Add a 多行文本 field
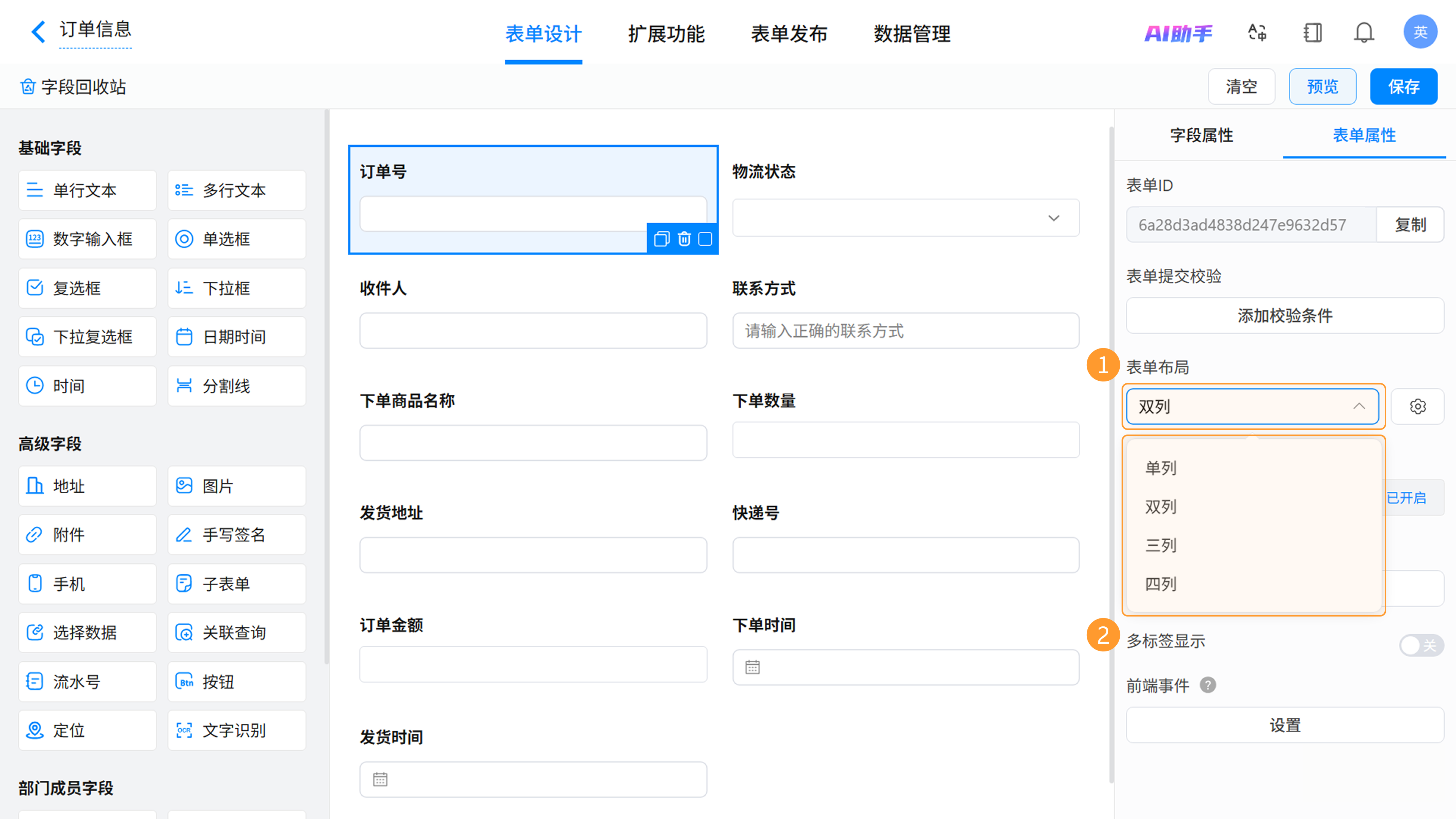Viewport: 1456px width, 819px height. 237,190
